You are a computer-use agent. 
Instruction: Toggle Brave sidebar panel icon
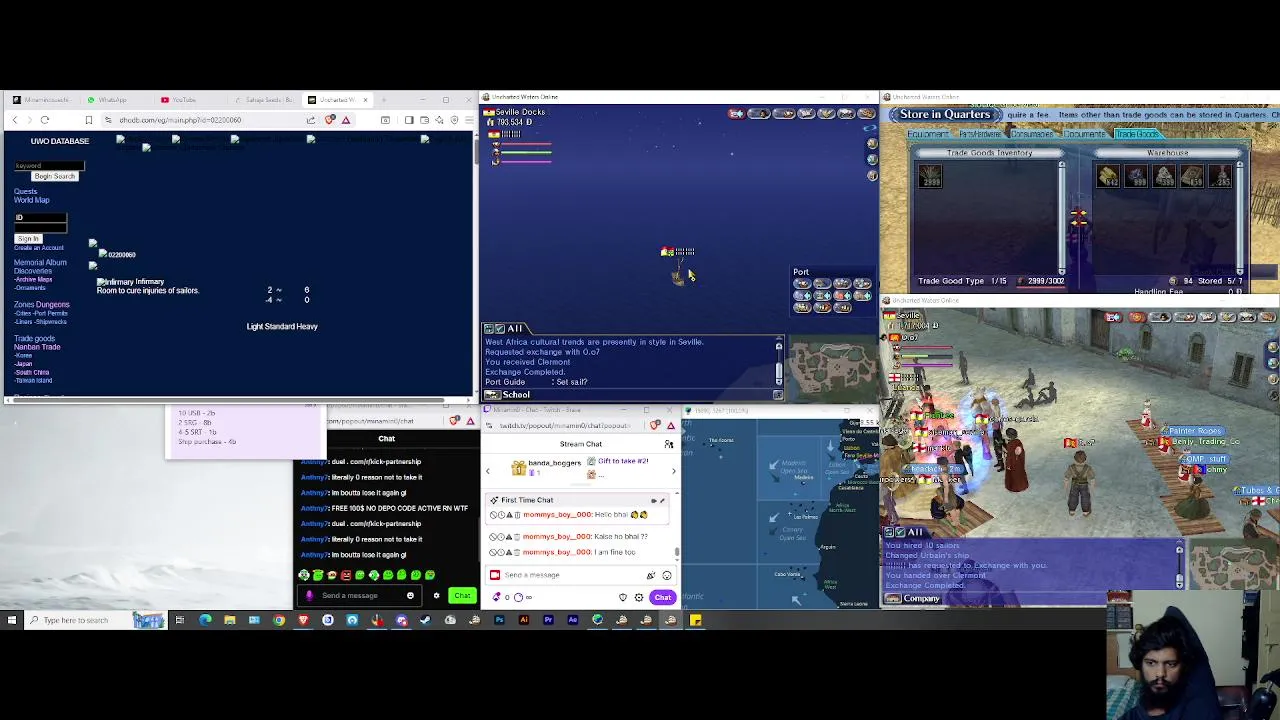(408, 120)
